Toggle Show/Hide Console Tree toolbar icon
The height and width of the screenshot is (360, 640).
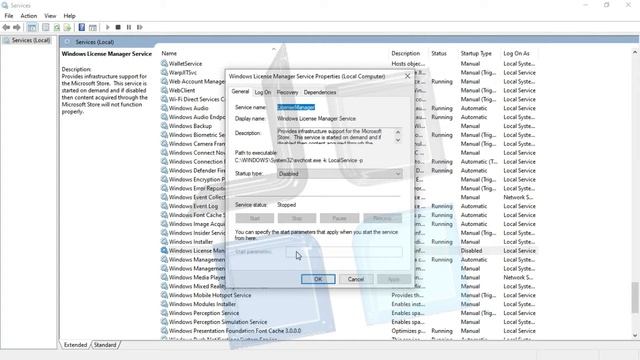(32, 27)
